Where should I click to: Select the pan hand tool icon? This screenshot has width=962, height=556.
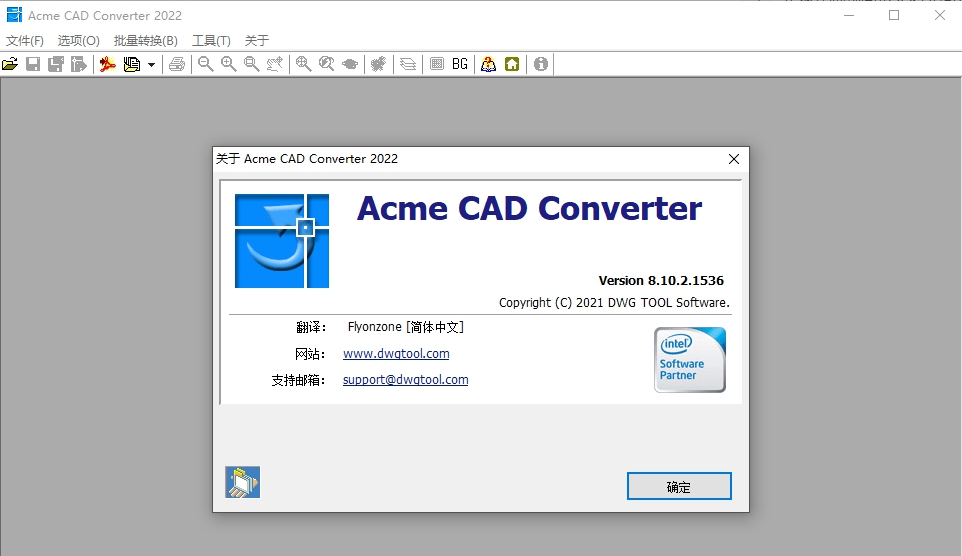pyautogui.click(x=275, y=64)
